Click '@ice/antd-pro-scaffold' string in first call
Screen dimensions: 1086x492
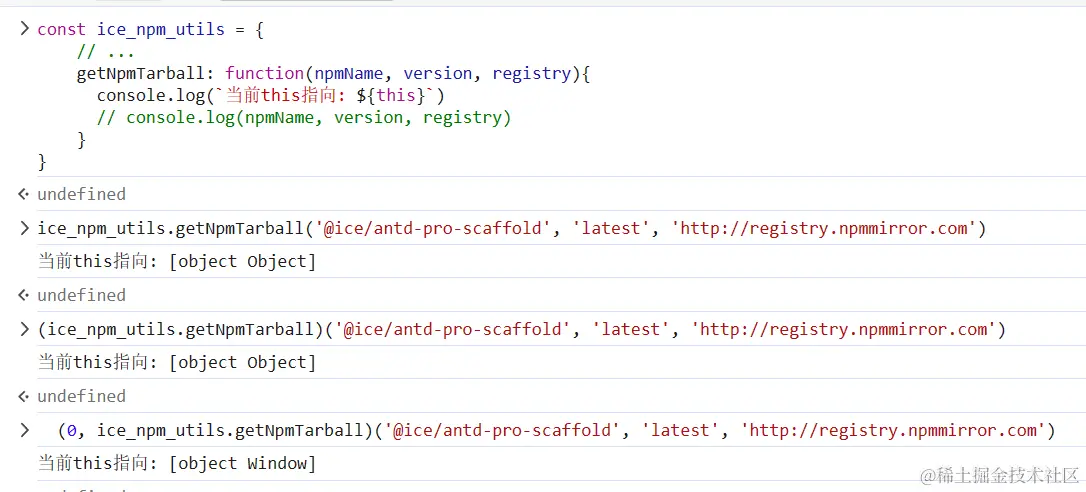click(x=434, y=229)
